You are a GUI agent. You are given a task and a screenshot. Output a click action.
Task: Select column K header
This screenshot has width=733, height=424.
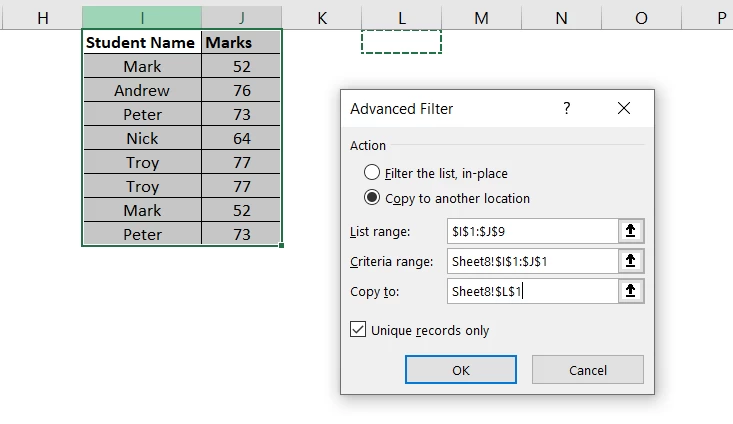[x=322, y=18]
